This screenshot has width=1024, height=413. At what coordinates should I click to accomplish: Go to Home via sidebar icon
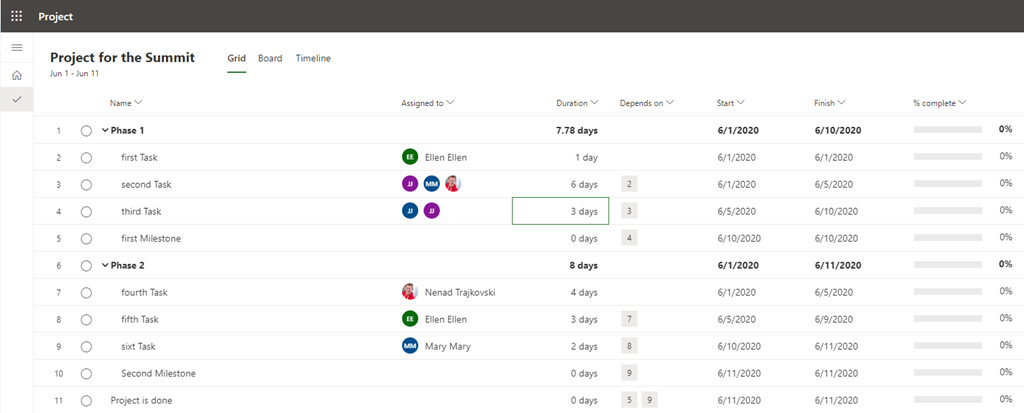(x=16, y=75)
